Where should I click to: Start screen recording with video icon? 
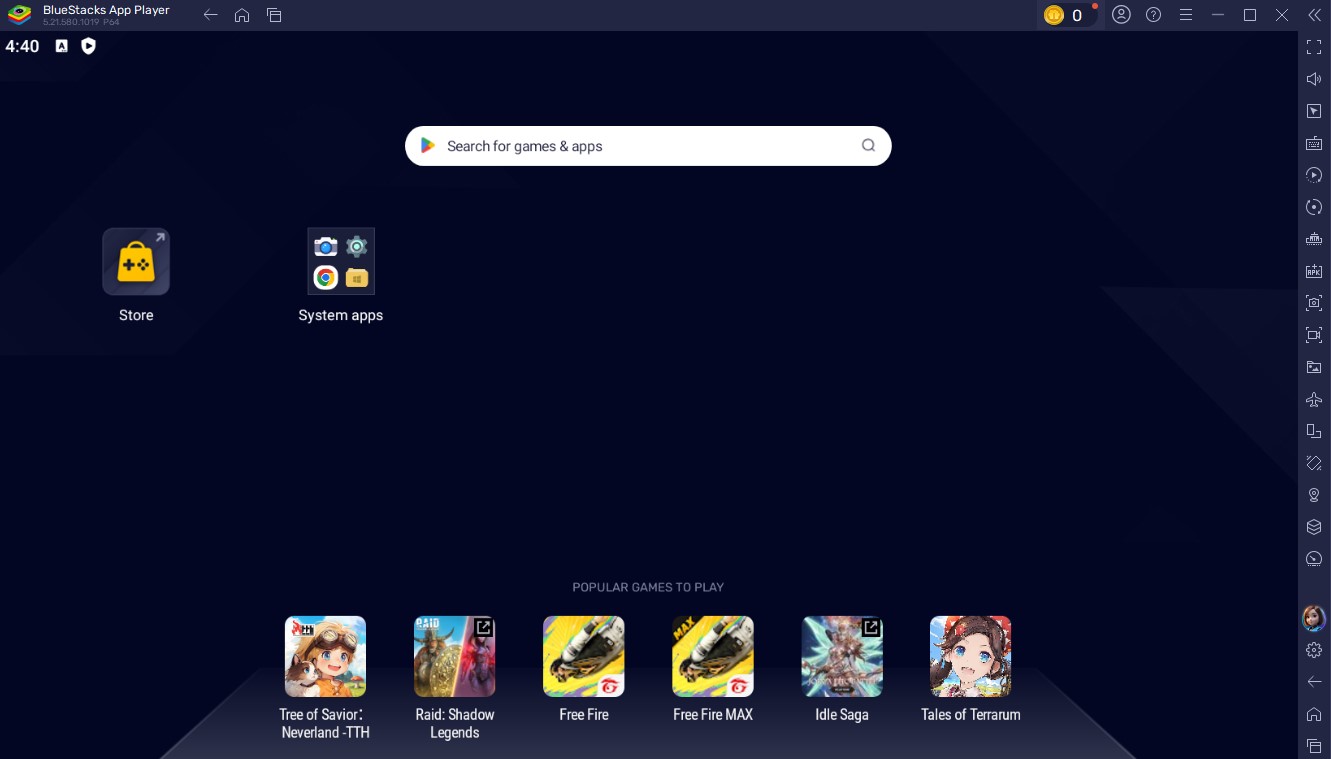1314,335
